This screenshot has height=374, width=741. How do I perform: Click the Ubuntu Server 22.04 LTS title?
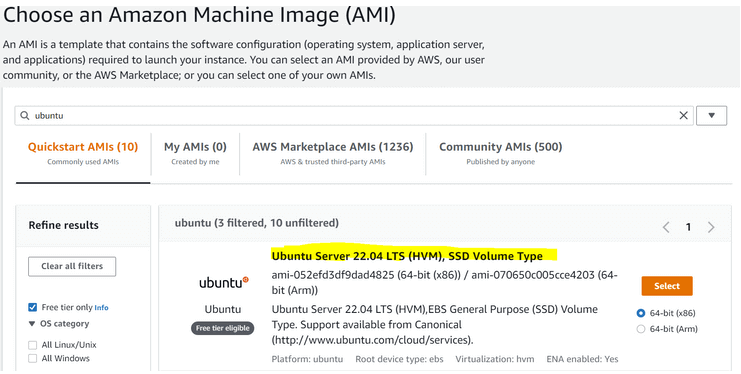point(407,256)
